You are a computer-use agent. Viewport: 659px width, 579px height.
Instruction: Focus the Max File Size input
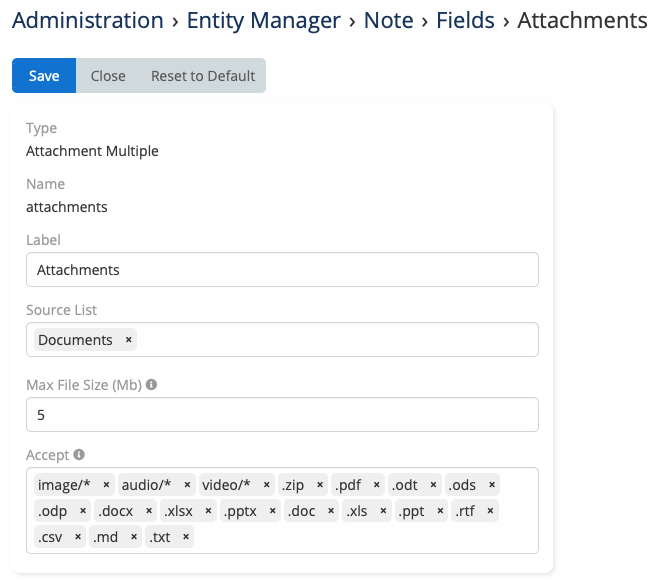(282, 414)
